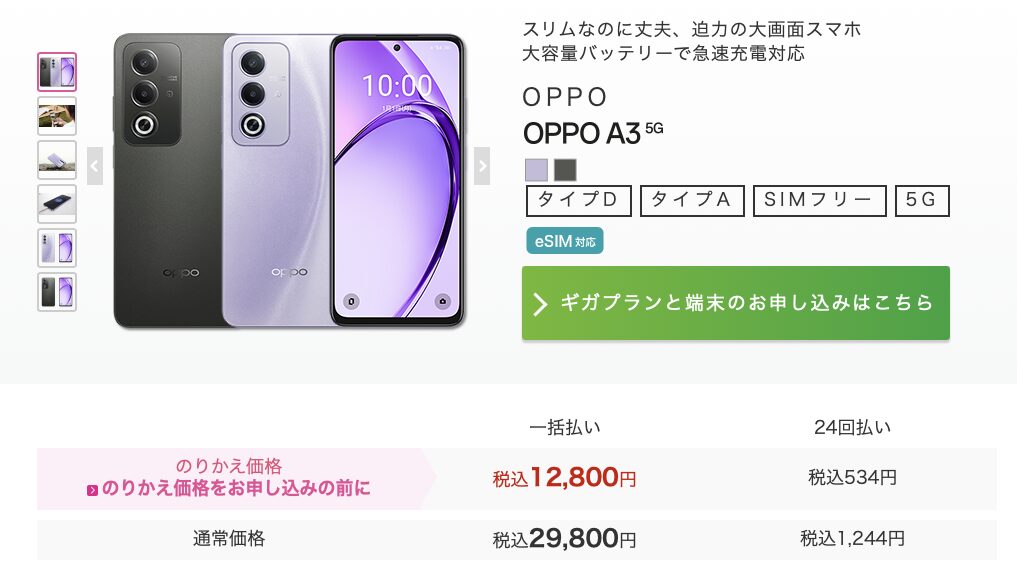Choose the purple color swatch

pyautogui.click(x=536, y=170)
